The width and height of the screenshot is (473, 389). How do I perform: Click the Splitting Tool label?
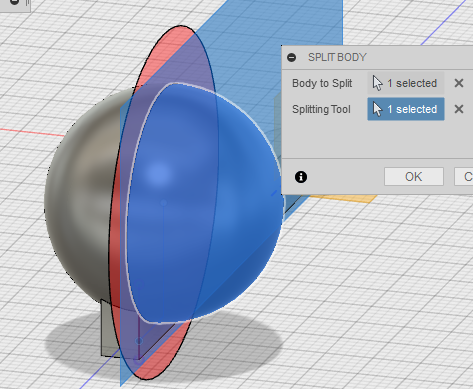click(x=321, y=109)
